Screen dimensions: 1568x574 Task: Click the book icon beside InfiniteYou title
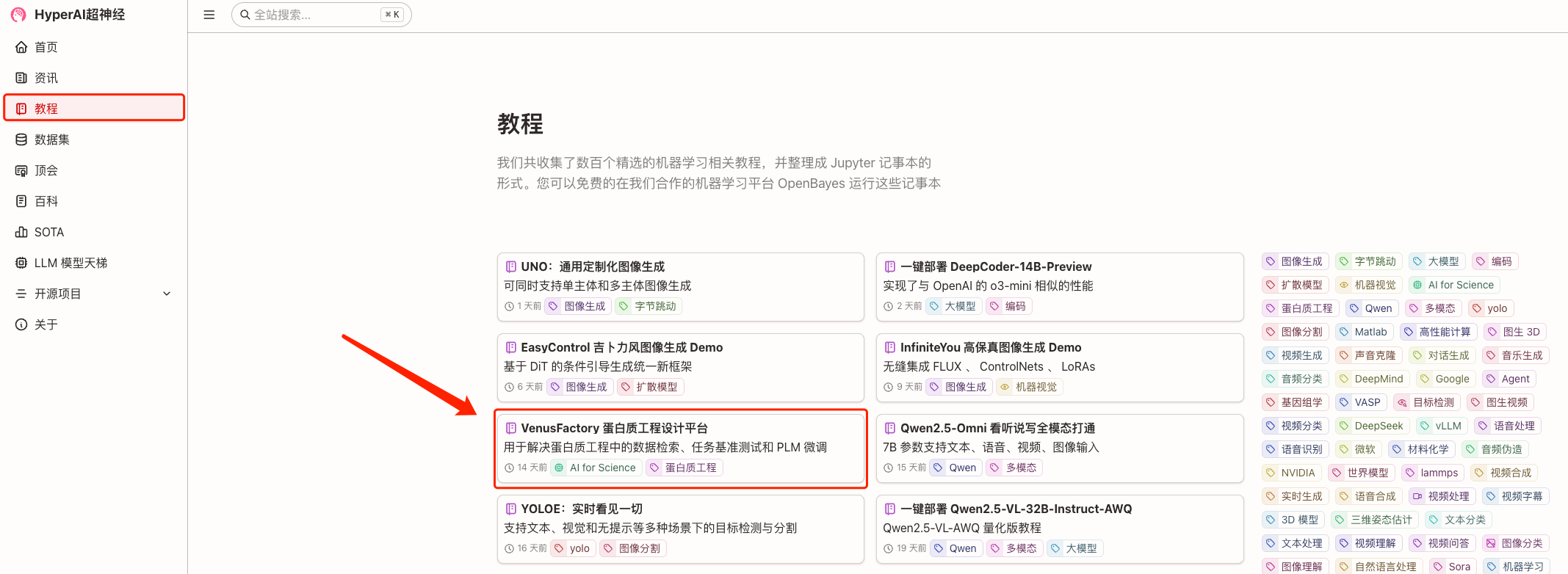click(x=890, y=347)
